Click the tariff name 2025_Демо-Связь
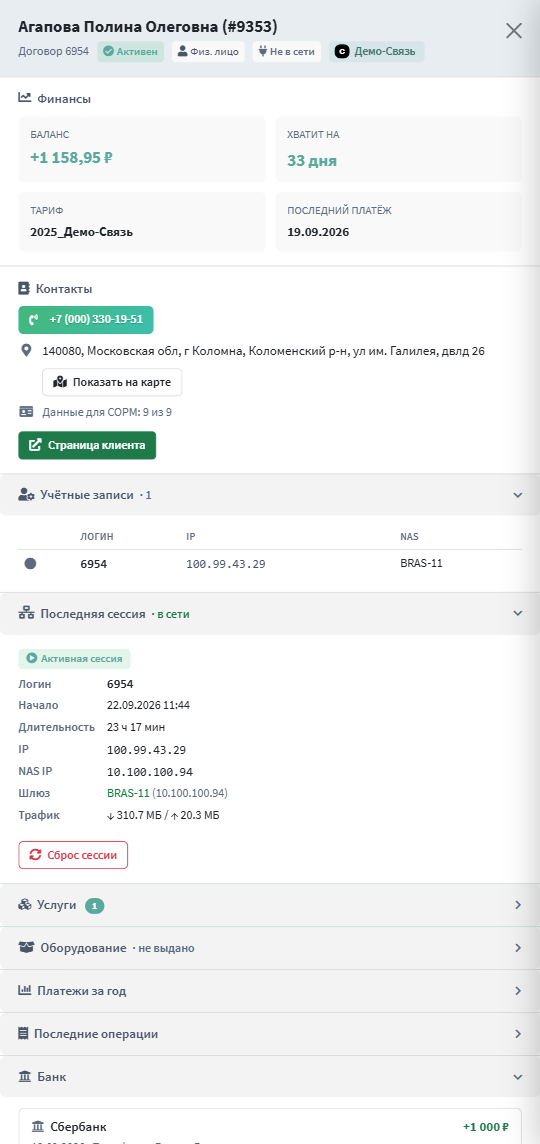 coord(82,233)
